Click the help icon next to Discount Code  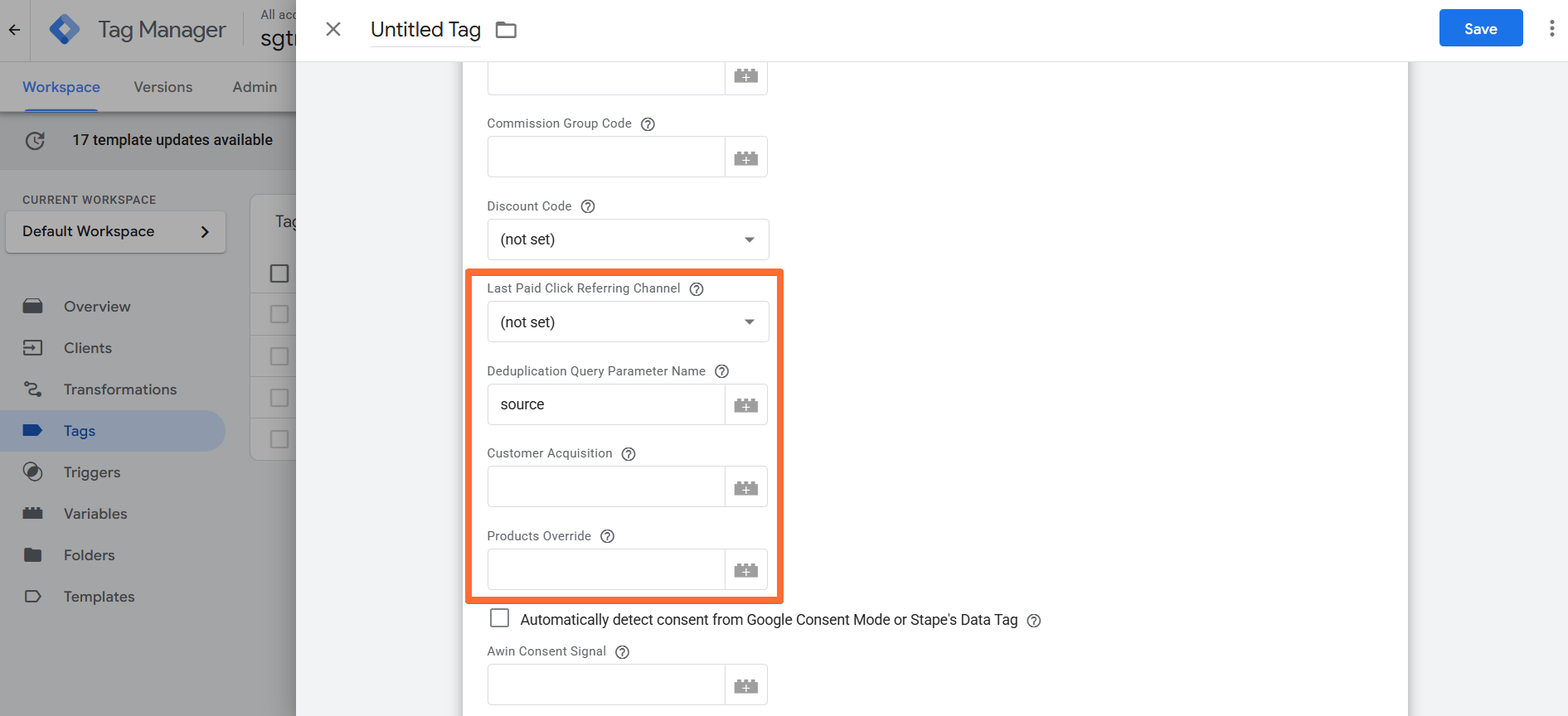(x=588, y=206)
